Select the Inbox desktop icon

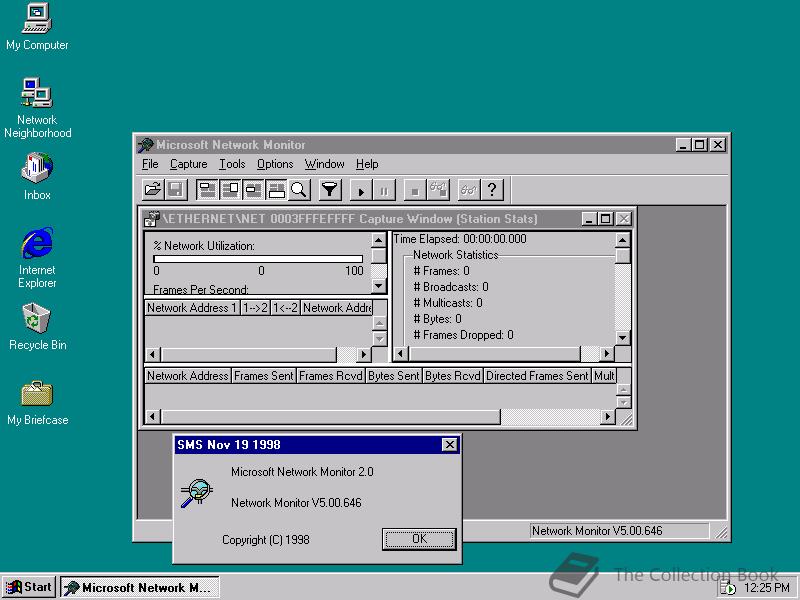pyautogui.click(x=37, y=177)
